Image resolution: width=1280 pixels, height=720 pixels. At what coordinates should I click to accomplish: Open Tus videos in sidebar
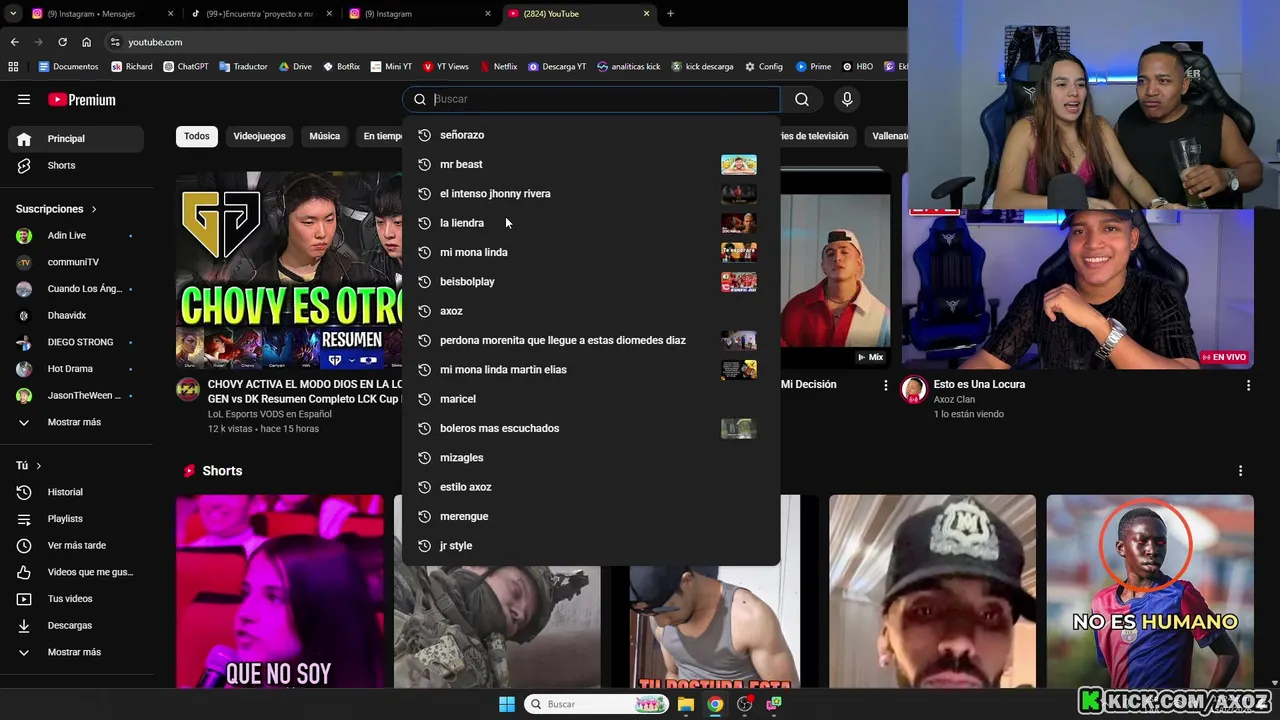76,599
